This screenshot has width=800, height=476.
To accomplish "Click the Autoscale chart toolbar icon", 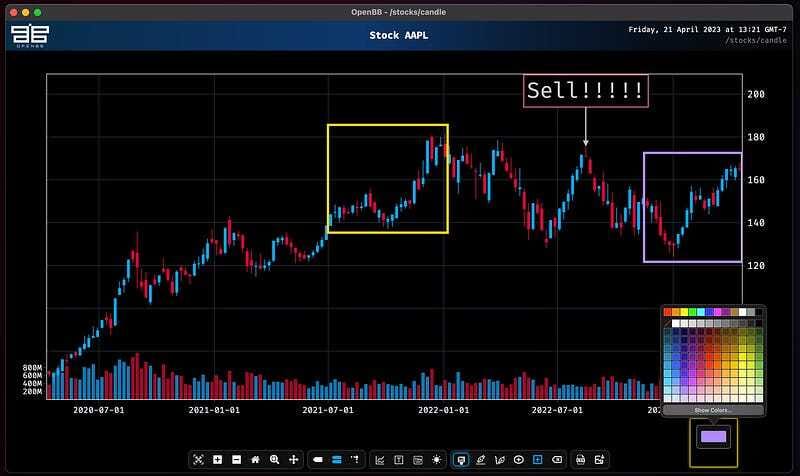I will click(x=198, y=460).
